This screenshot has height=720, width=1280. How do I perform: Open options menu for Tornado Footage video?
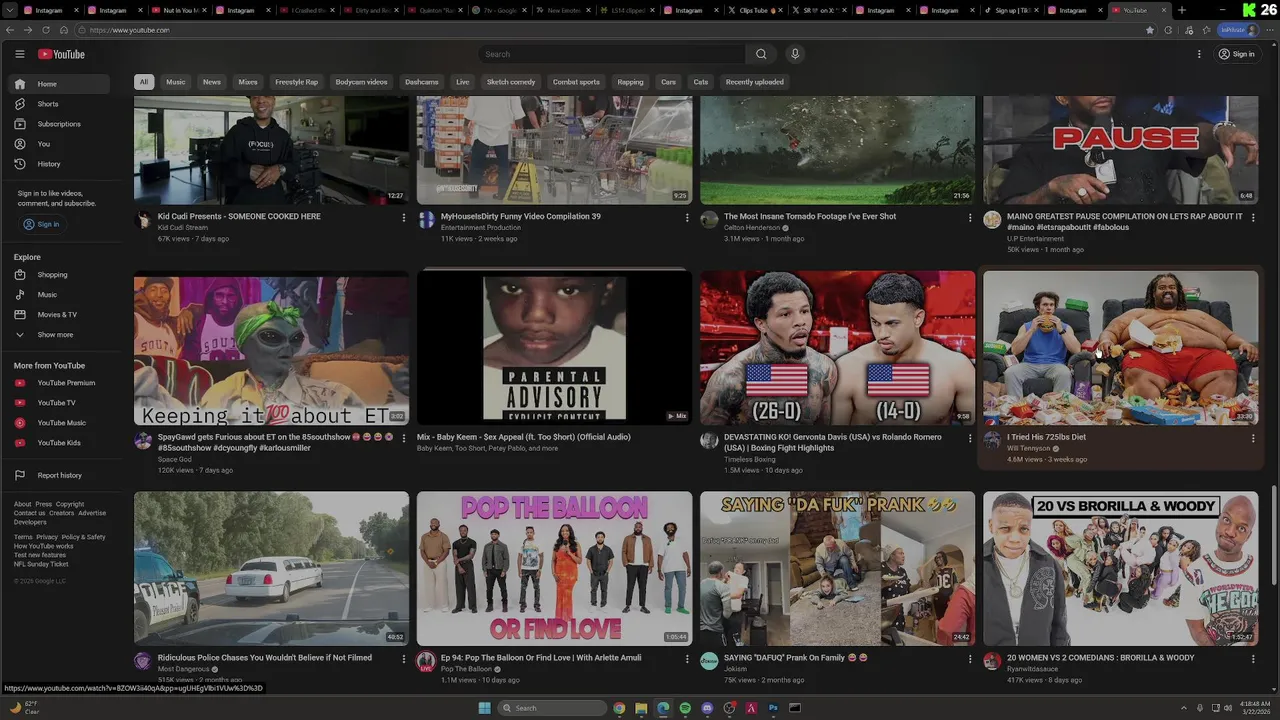969,217
